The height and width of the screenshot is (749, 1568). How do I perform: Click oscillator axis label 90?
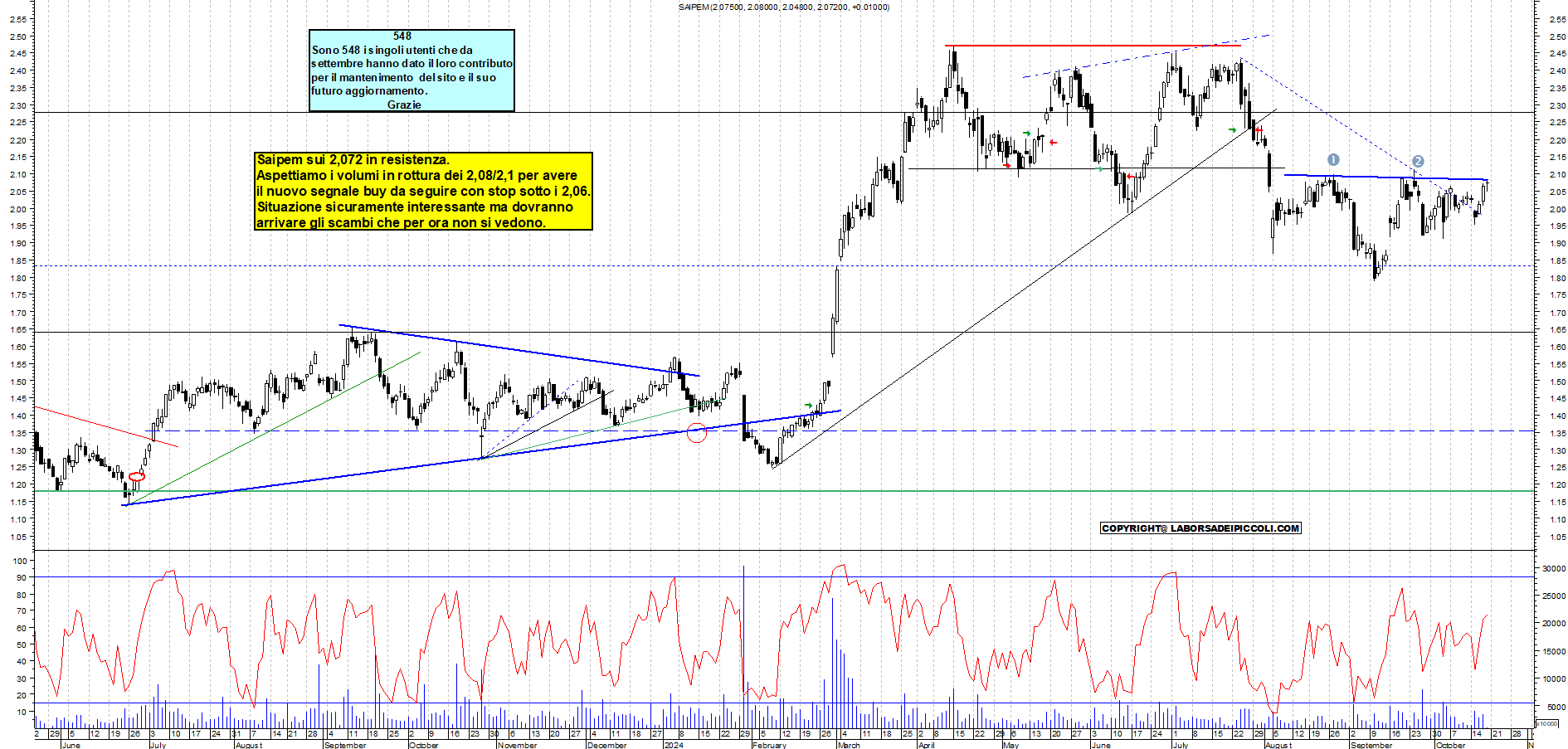[22, 577]
